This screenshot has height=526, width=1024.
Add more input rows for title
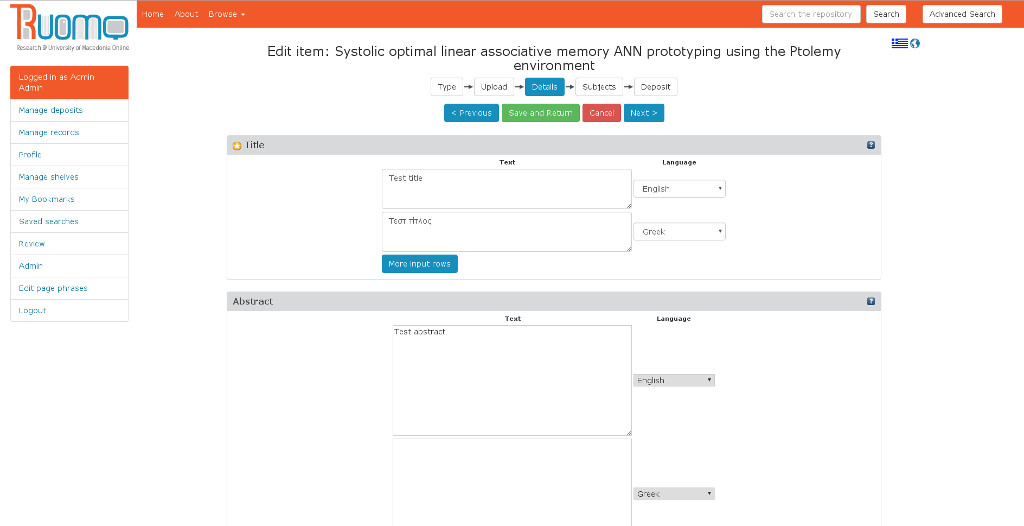pos(419,264)
